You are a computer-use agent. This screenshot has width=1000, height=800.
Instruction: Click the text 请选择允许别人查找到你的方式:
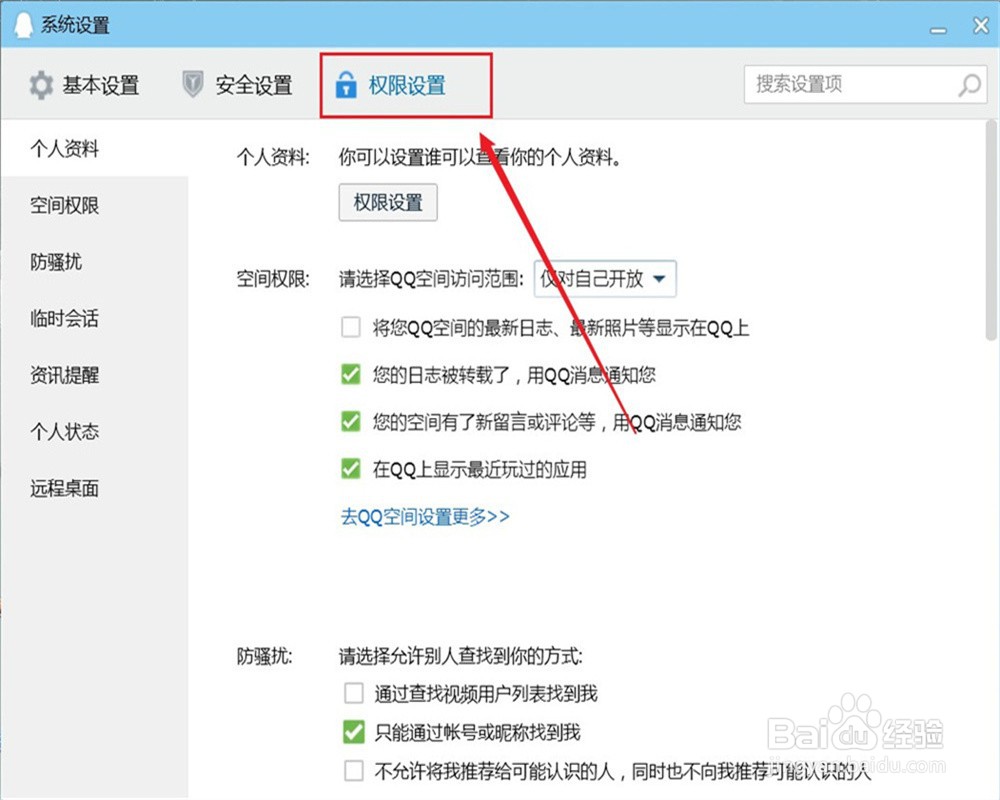(x=460, y=656)
